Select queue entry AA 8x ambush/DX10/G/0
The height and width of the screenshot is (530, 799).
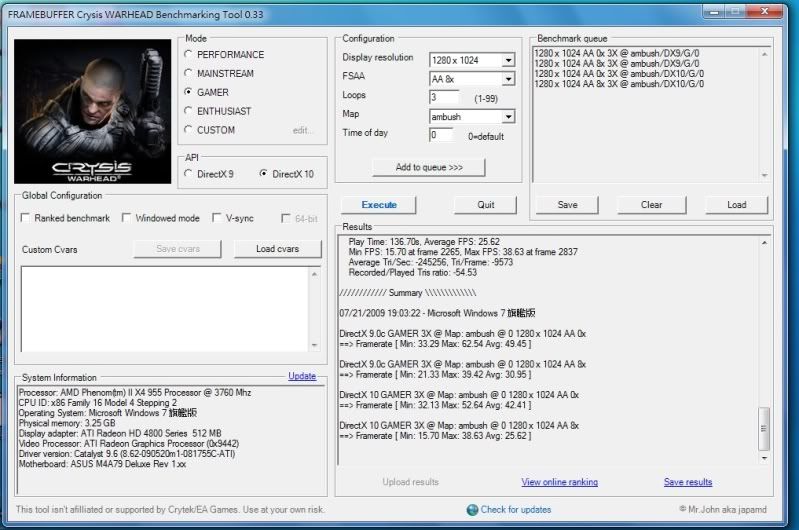click(x=619, y=84)
